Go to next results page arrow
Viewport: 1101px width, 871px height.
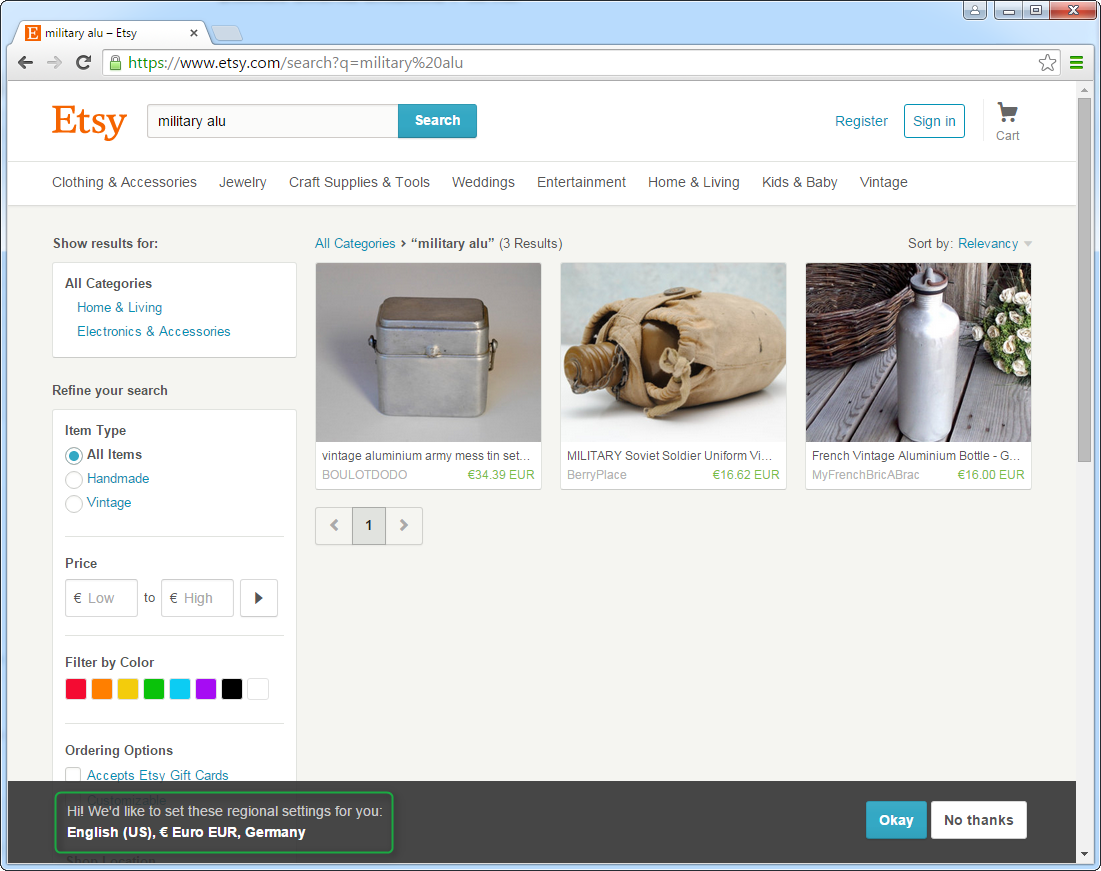(404, 525)
